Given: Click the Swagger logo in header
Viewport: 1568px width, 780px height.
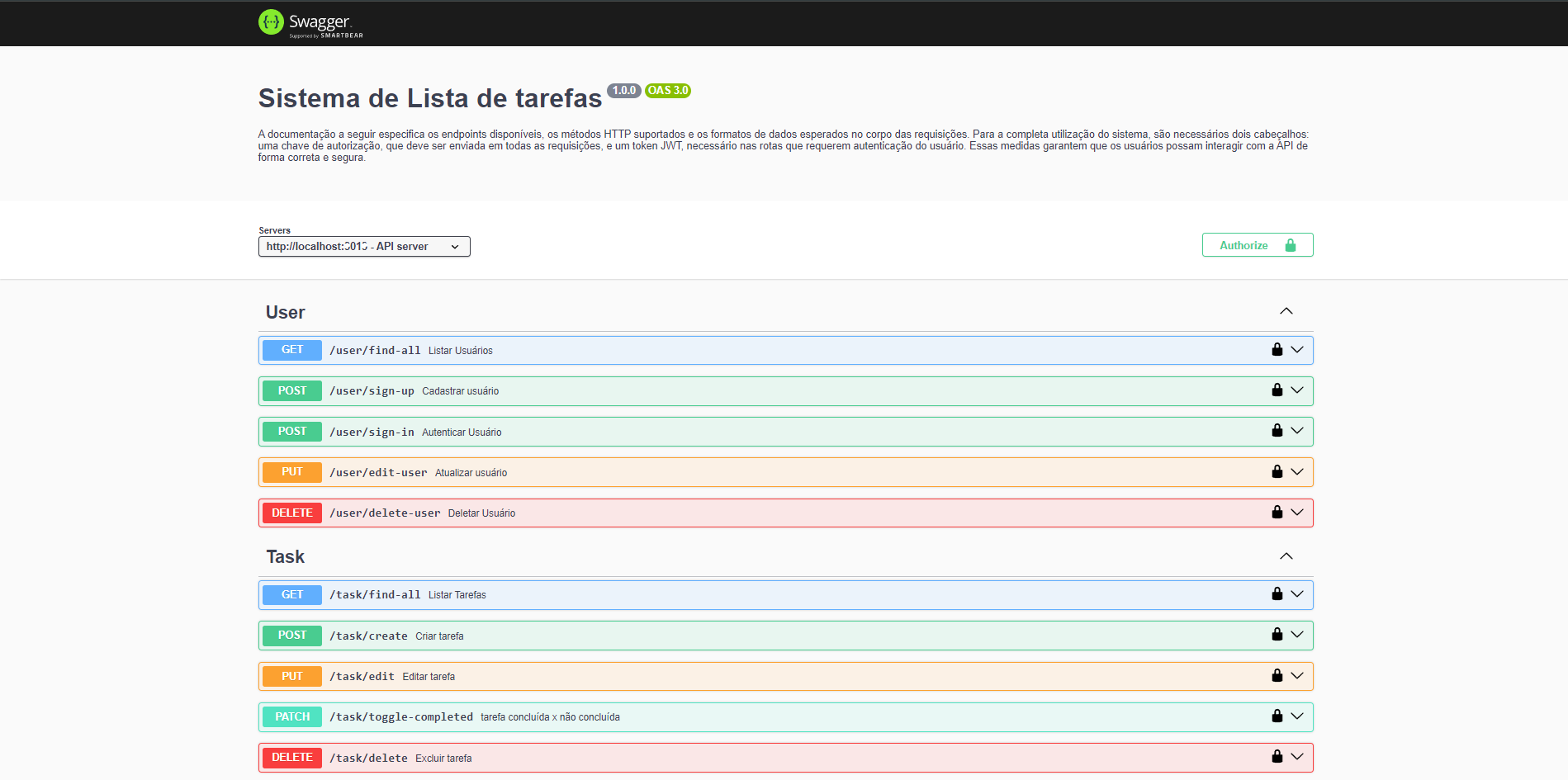Looking at the screenshot, I should (310, 23).
